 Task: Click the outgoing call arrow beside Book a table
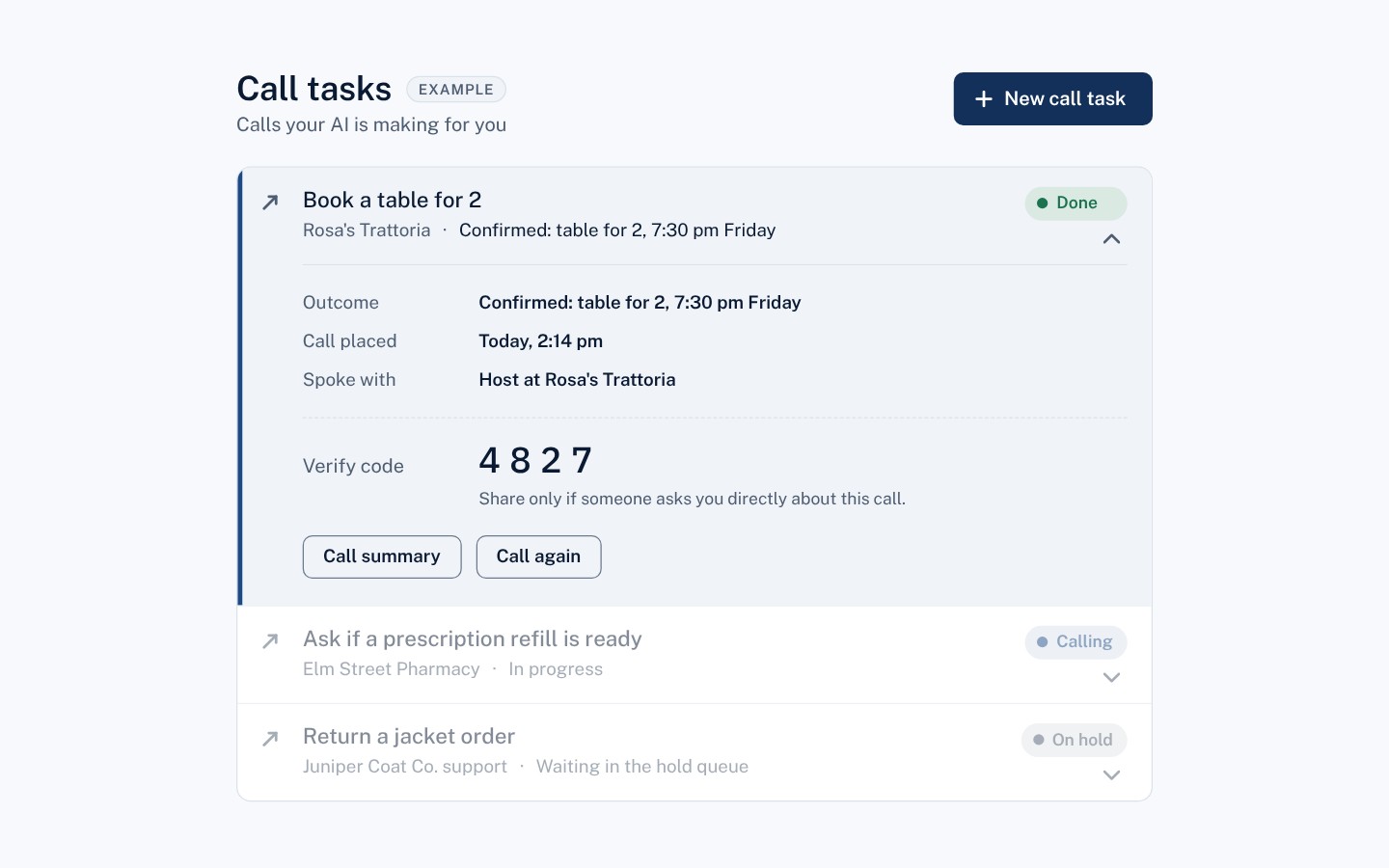pyautogui.click(x=270, y=202)
